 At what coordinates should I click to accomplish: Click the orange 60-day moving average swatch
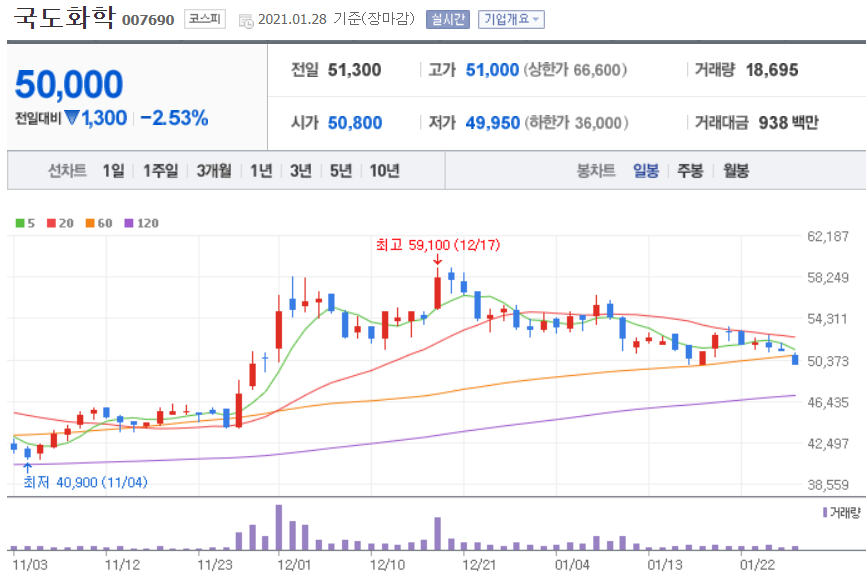(90, 223)
